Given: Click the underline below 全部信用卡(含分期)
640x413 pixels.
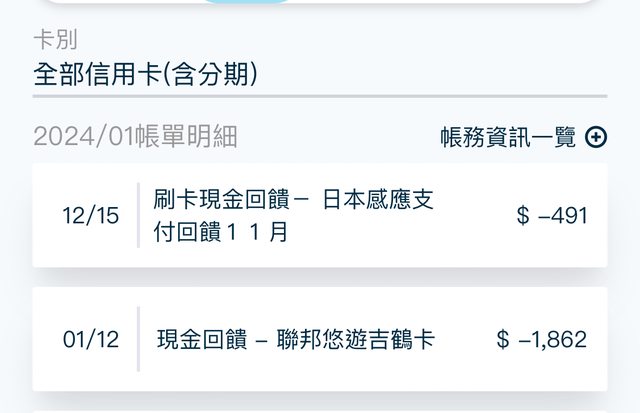Looking at the screenshot, I should [320, 96].
